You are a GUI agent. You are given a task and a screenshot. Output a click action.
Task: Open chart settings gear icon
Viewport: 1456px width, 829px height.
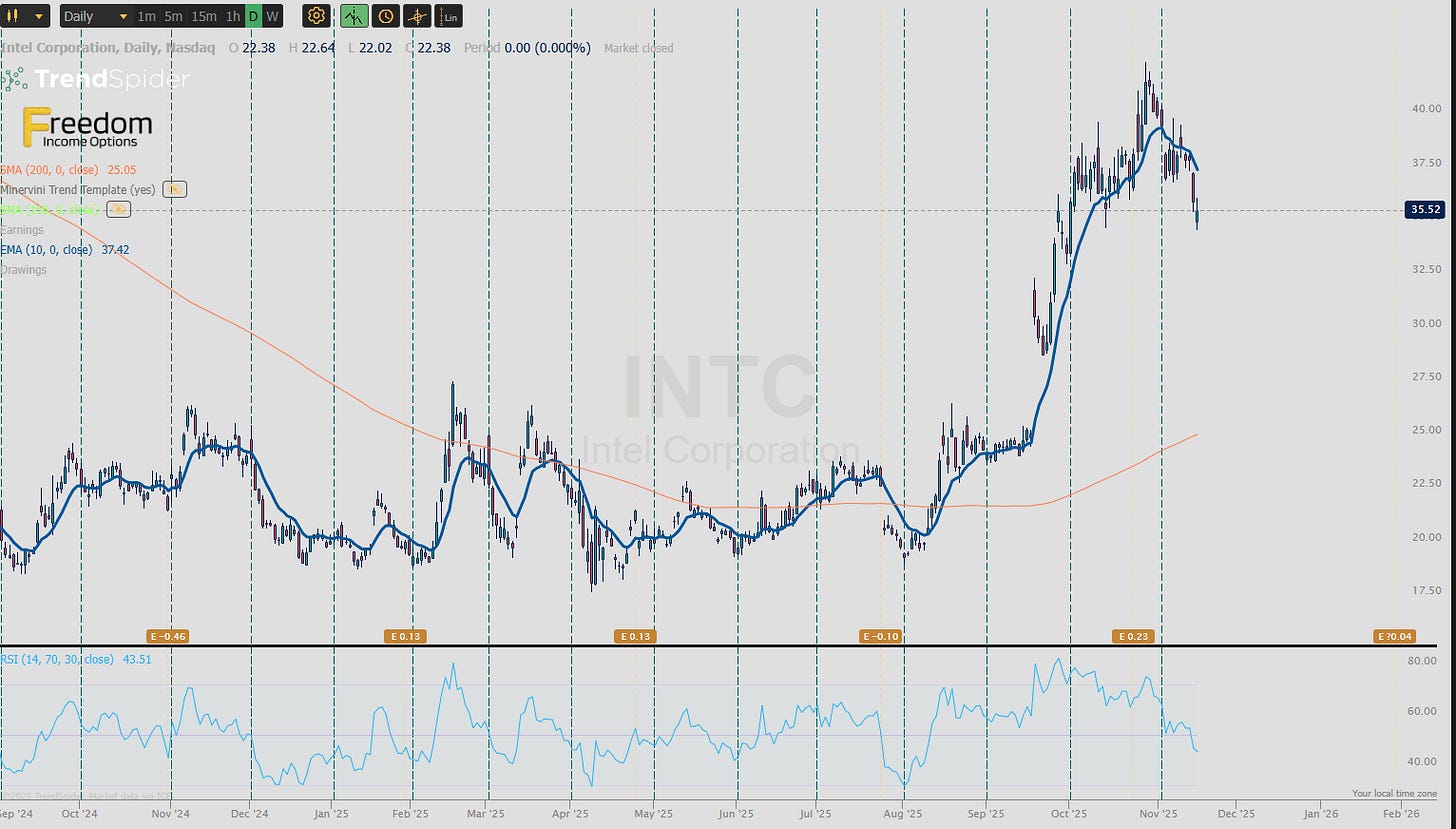click(317, 16)
